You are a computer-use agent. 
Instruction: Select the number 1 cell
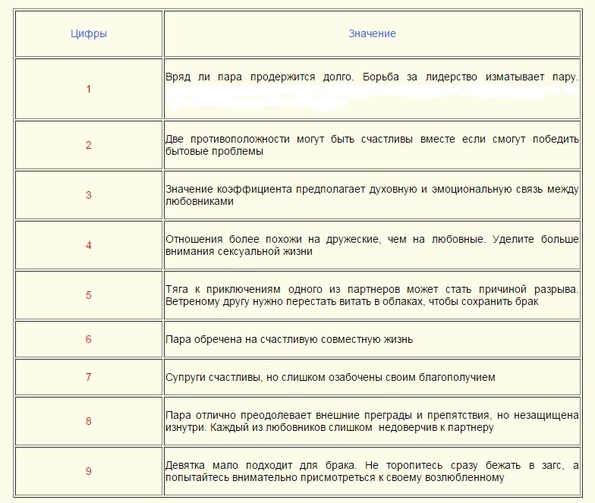(x=88, y=89)
